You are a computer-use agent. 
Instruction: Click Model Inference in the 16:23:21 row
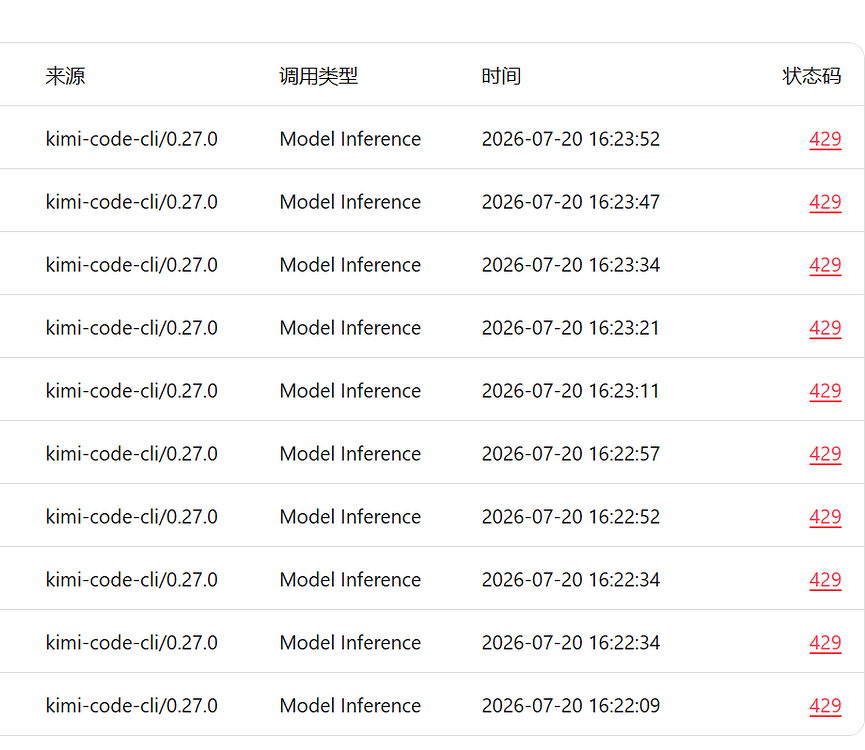point(350,328)
